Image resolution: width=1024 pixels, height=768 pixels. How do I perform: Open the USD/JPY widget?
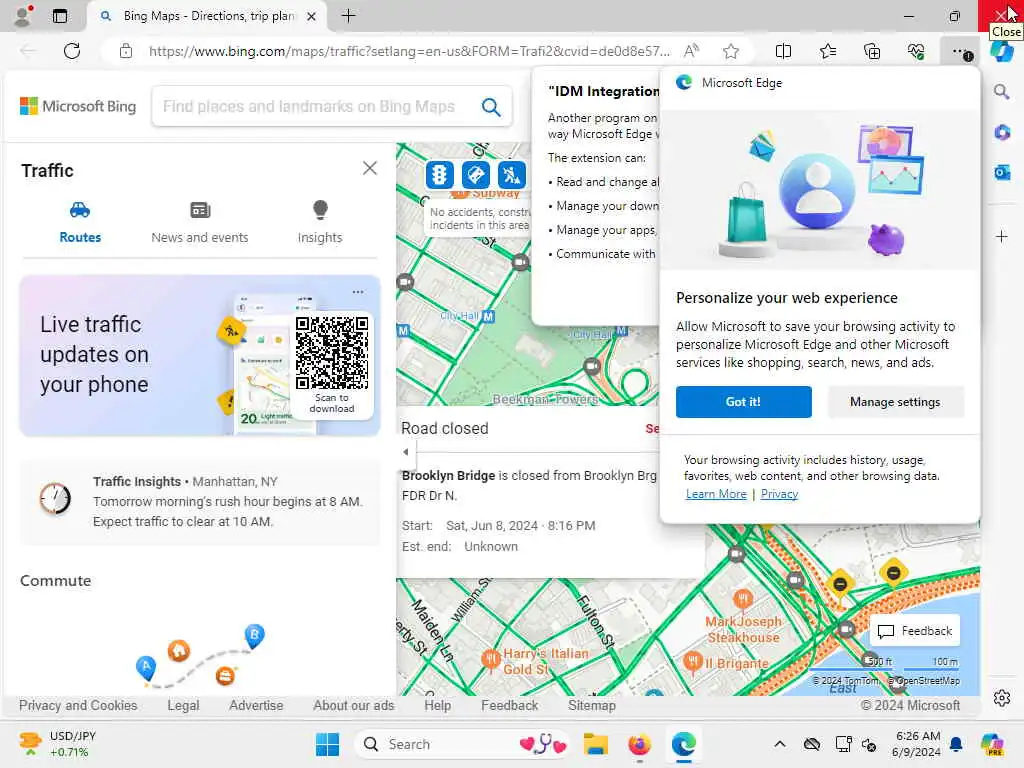(x=57, y=744)
